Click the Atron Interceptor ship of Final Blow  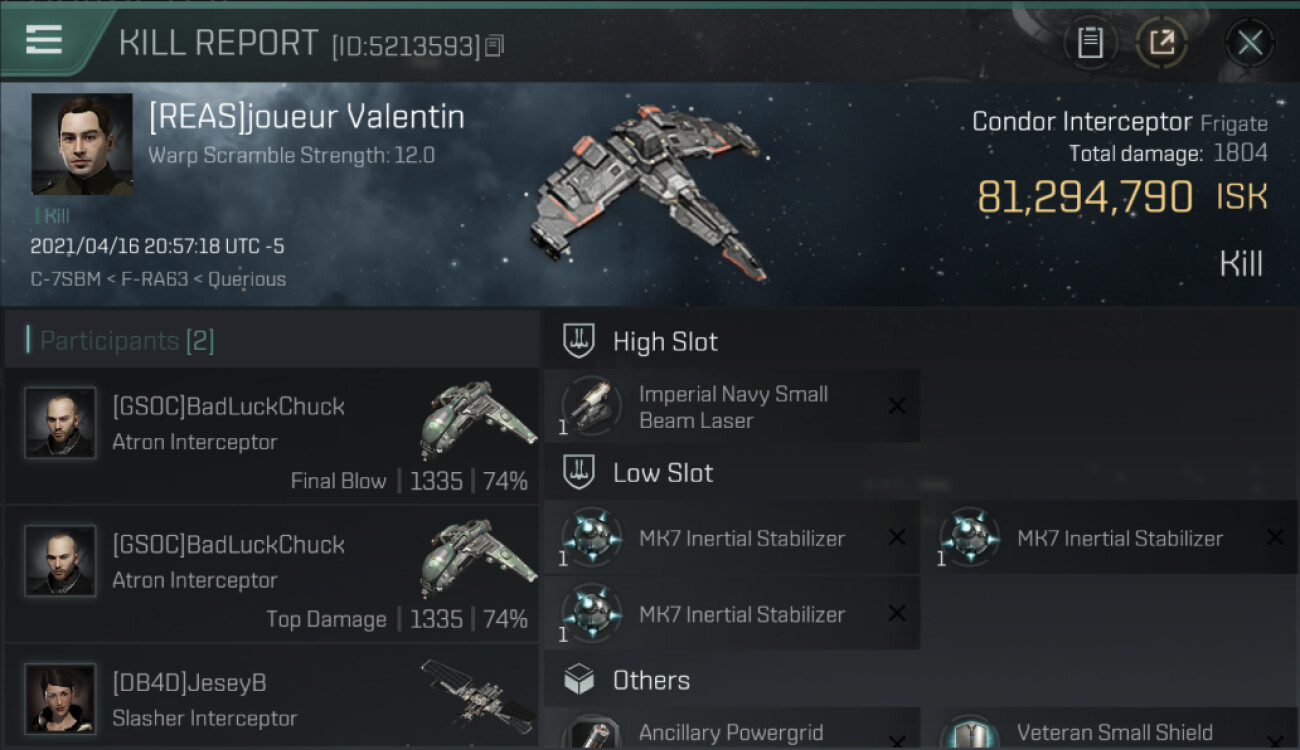click(x=477, y=418)
